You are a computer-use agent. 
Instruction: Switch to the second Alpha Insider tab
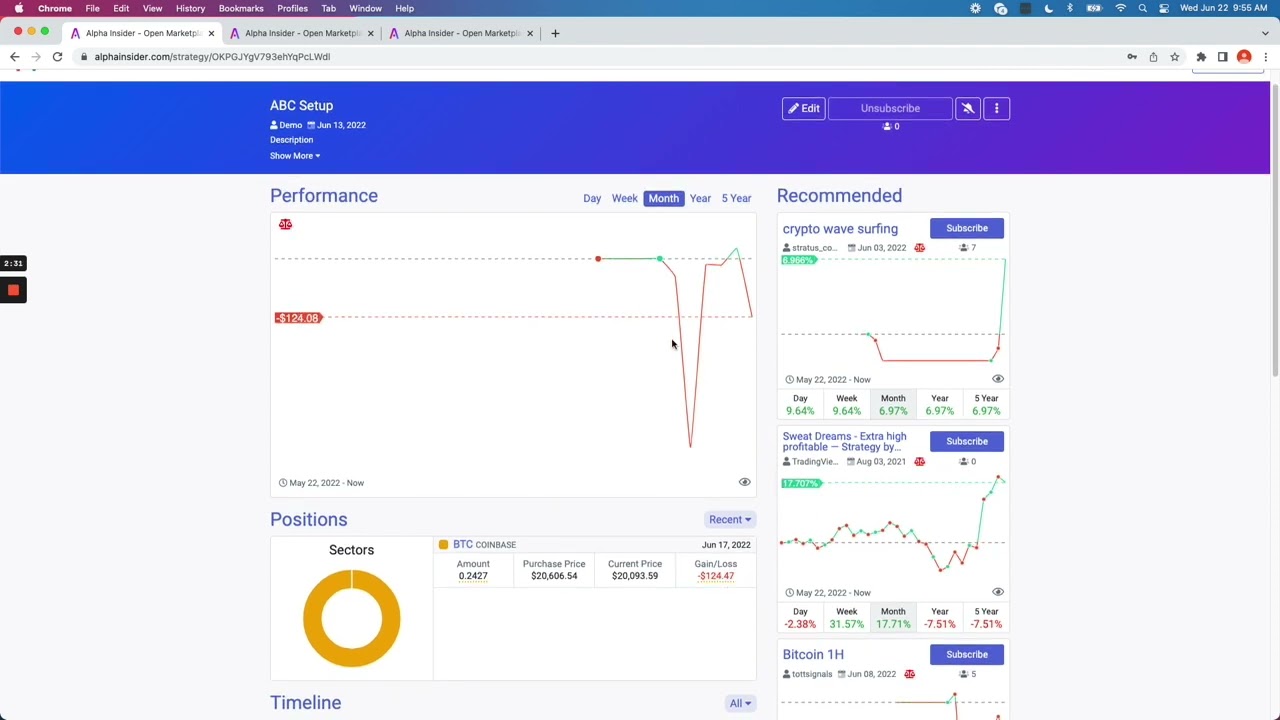302,33
